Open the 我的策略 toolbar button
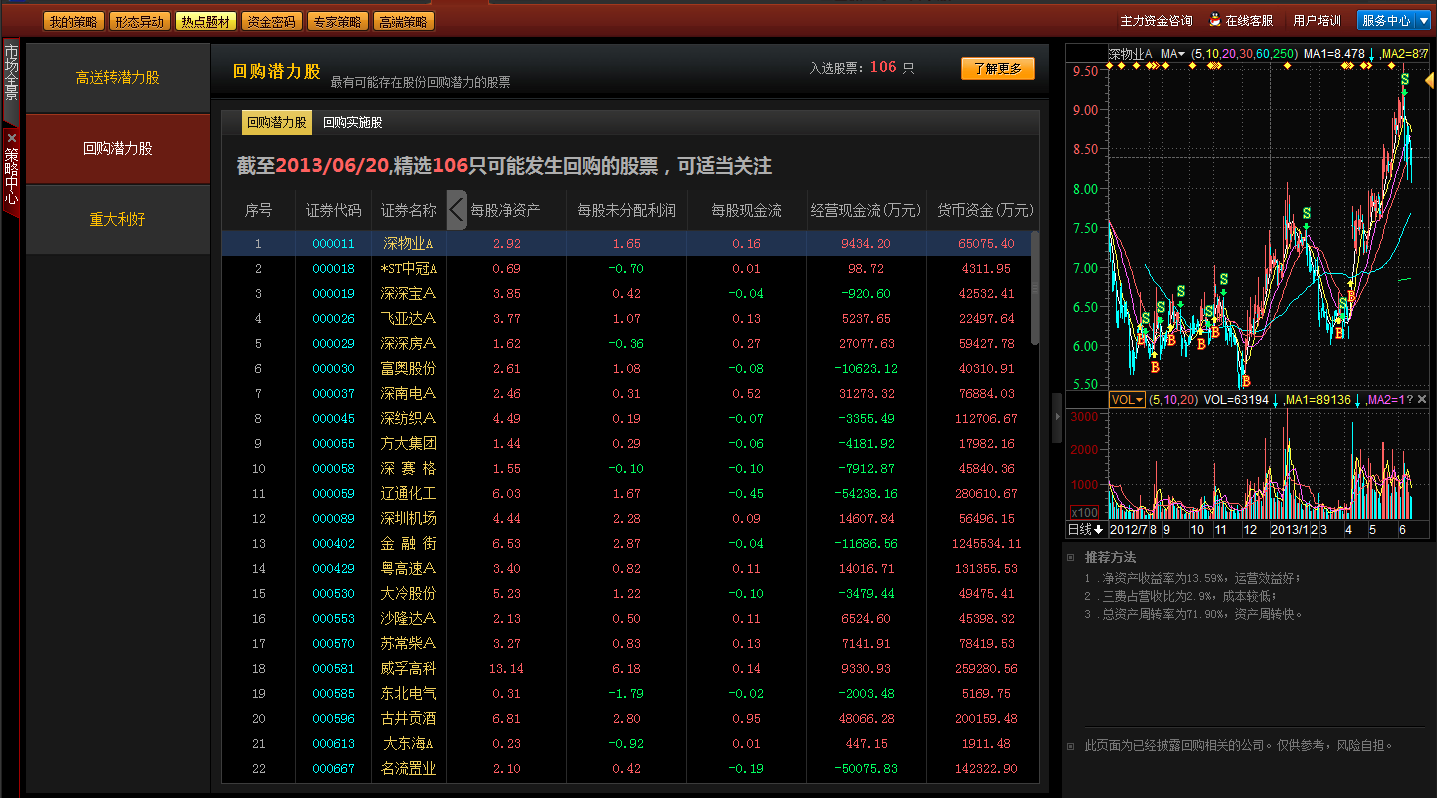The height and width of the screenshot is (798, 1437). point(73,21)
